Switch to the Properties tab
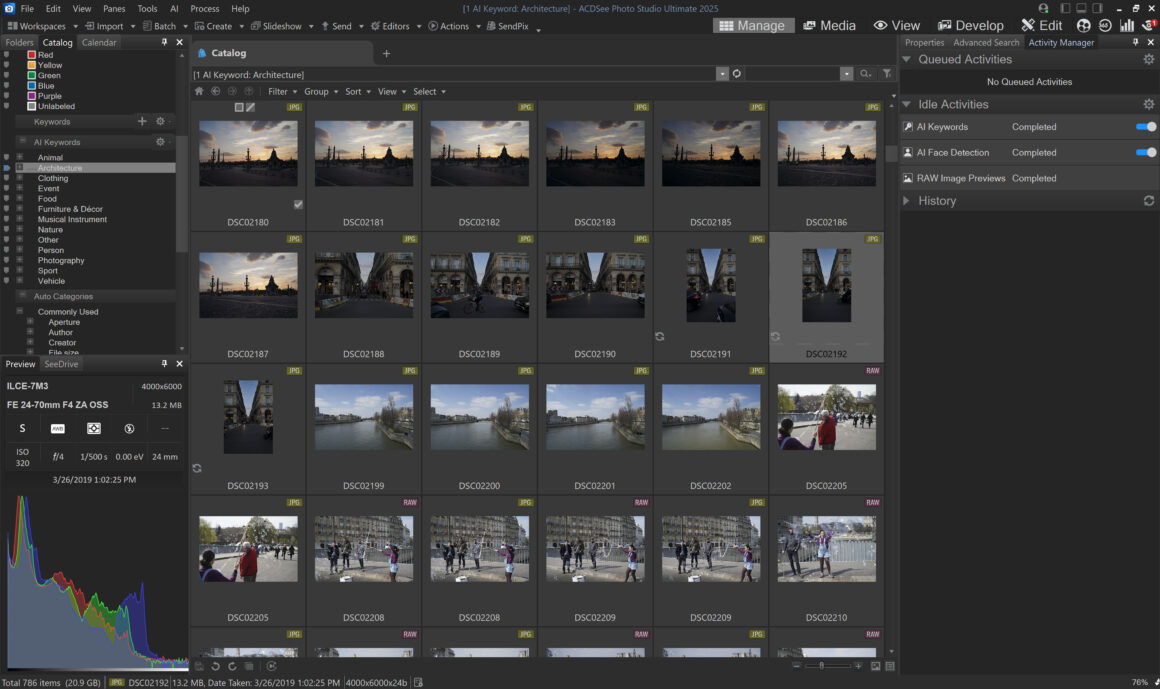1160x689 pixels. (925, 42)
